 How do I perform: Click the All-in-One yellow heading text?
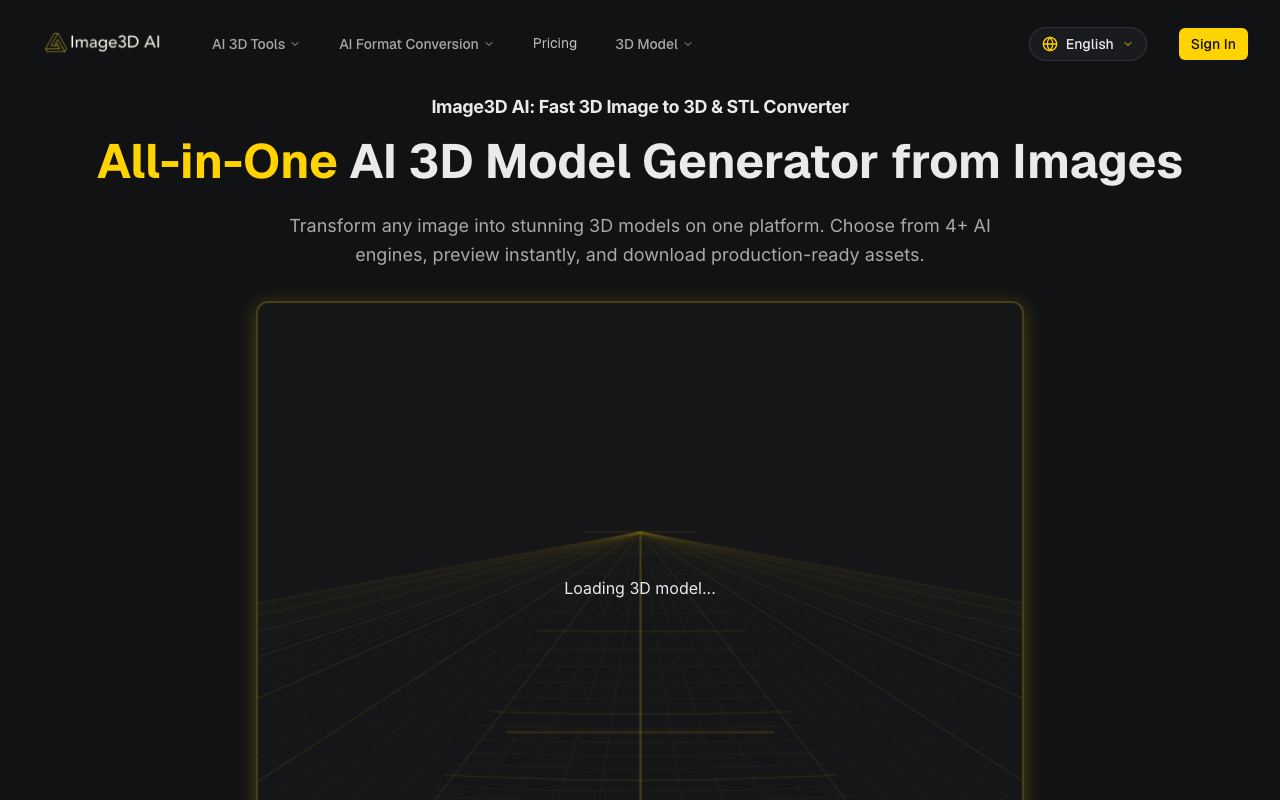click(217, 161)
